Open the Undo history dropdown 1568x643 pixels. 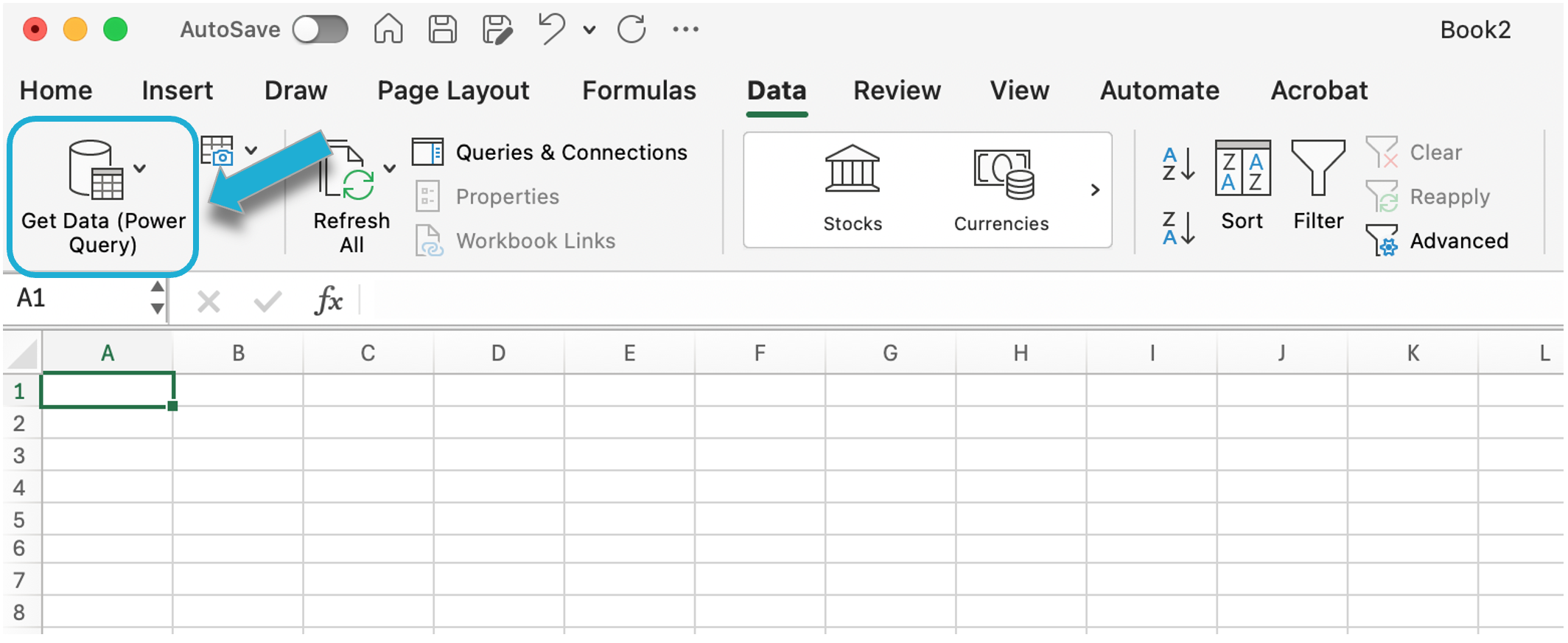[x=589, y=30]
